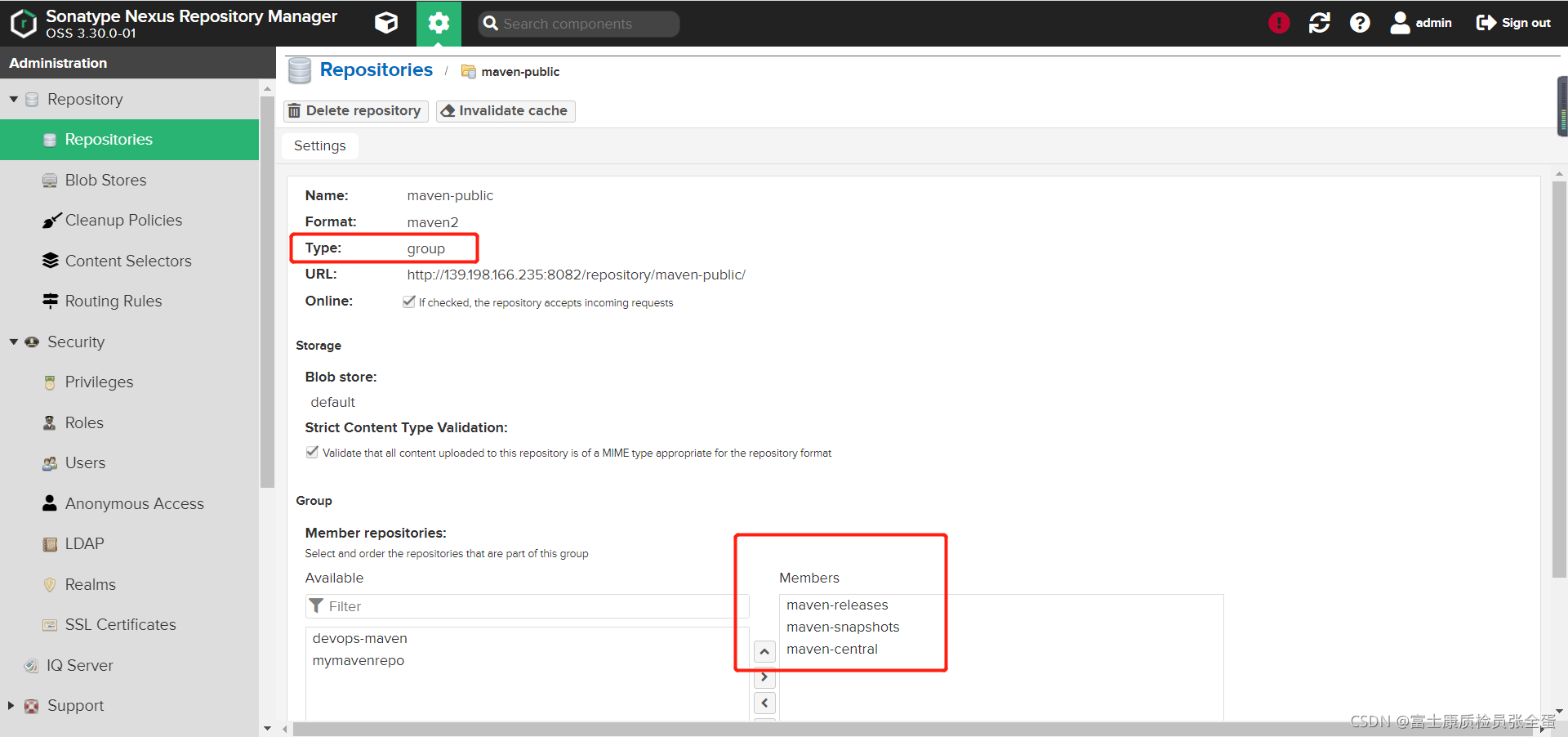
Task: Open the Help question mark icon
Action: coord(1360,23)
